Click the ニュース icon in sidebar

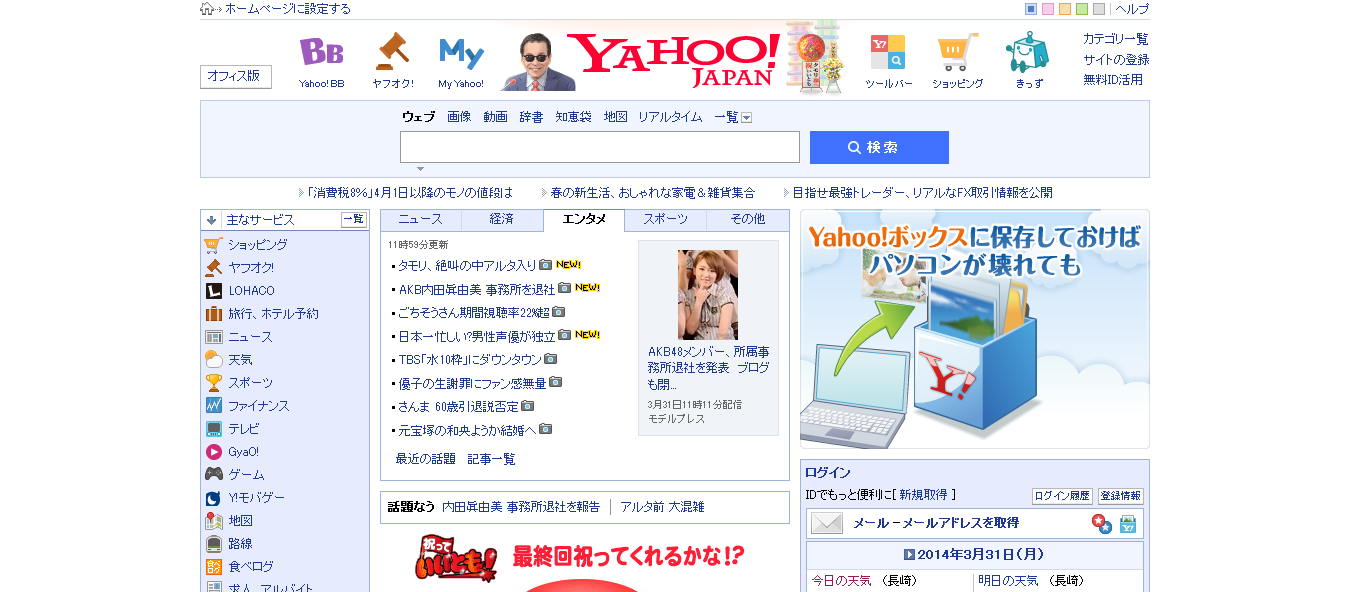[x=213, y=337]
